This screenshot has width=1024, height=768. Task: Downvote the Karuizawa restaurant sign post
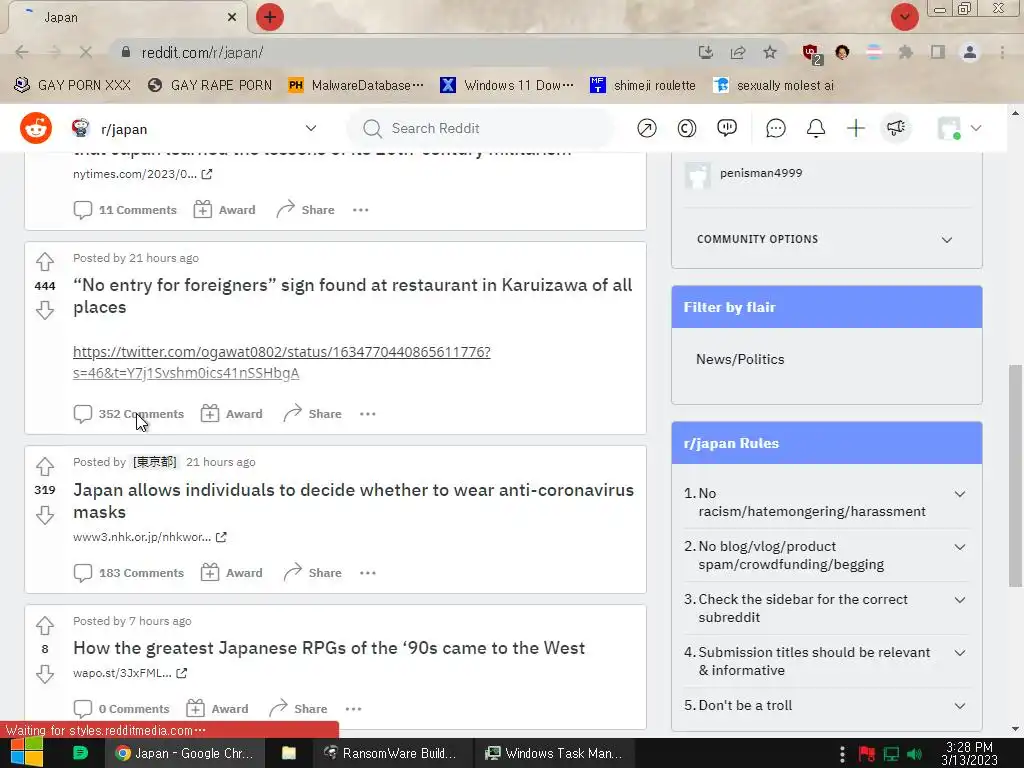click(x=44, y=310)
